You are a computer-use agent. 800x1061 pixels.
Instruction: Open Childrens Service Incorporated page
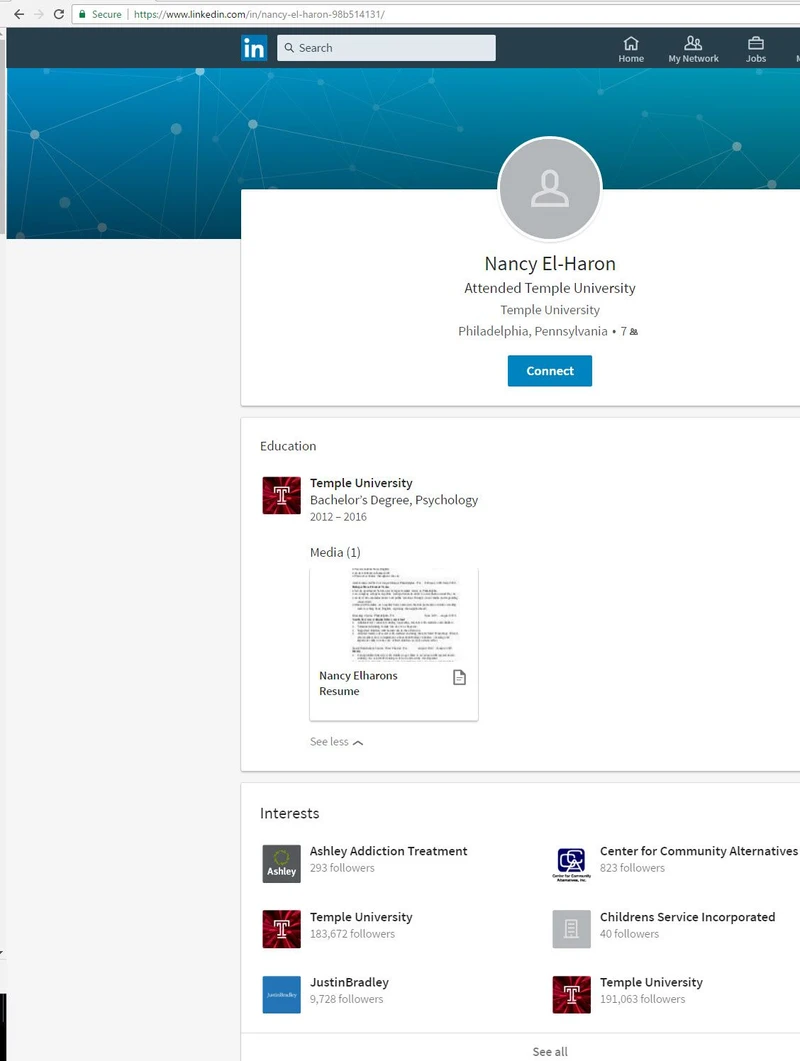click(687, 917)
